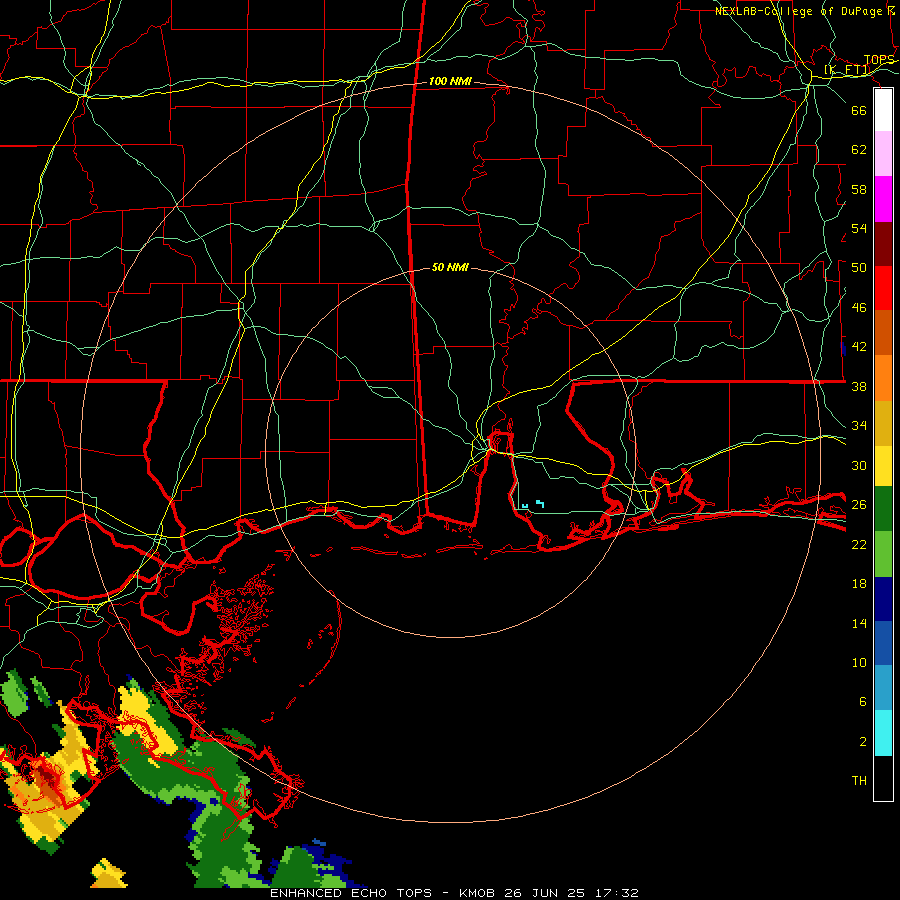Click the "42" legend value
Viewport: 900px width, 900px height.
tap(859, 347)
